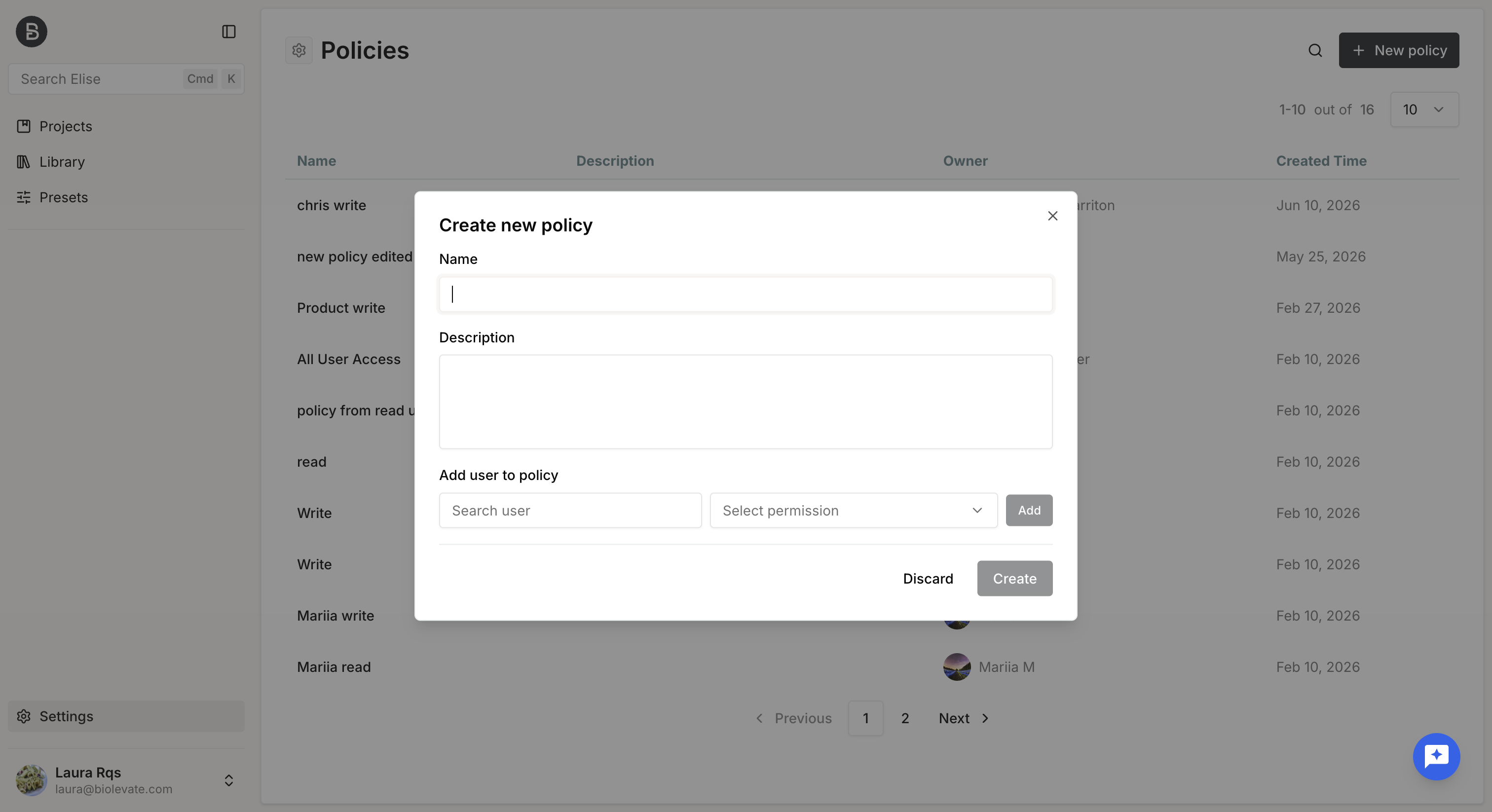Click the gear icon beside Policies title
The height and width of the screenshot is (812, 1492).
click(x=299, y=50)
